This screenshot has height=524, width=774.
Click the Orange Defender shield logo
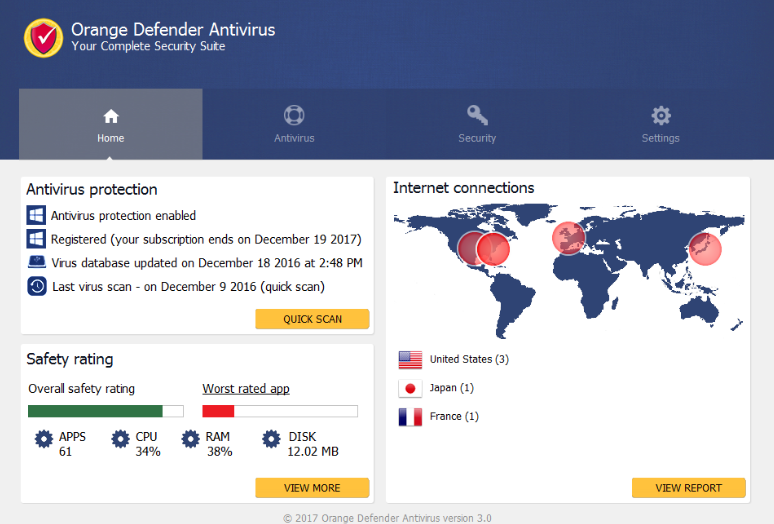point(43,38)
